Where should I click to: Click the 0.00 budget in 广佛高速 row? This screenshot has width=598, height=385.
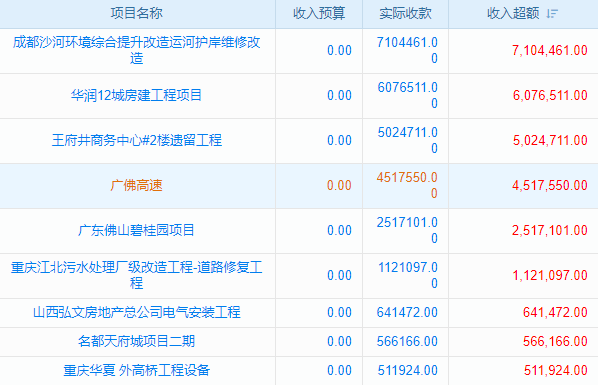(339, 185)
